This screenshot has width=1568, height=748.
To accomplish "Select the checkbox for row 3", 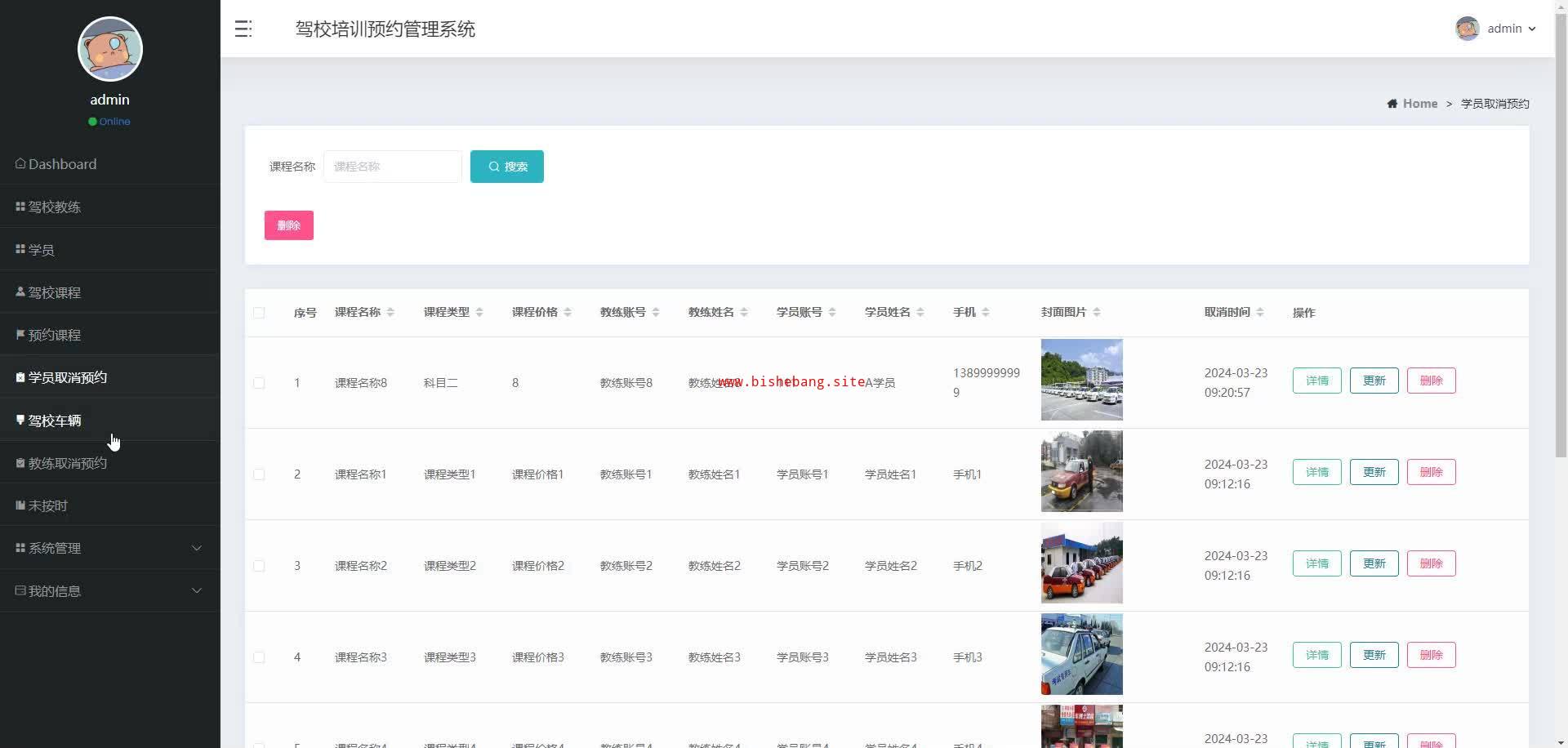I will (x=259, y=566).
